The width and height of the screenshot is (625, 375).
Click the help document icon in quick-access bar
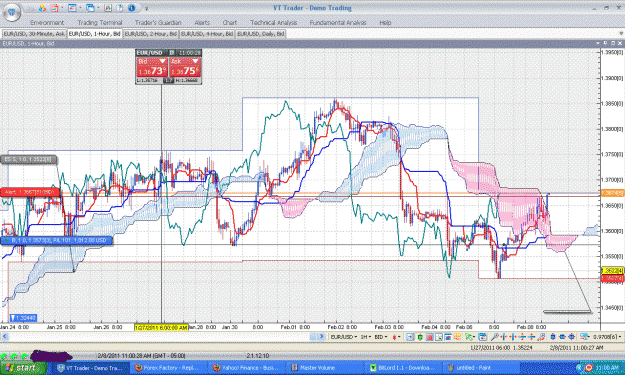click(x=119, y=8)
